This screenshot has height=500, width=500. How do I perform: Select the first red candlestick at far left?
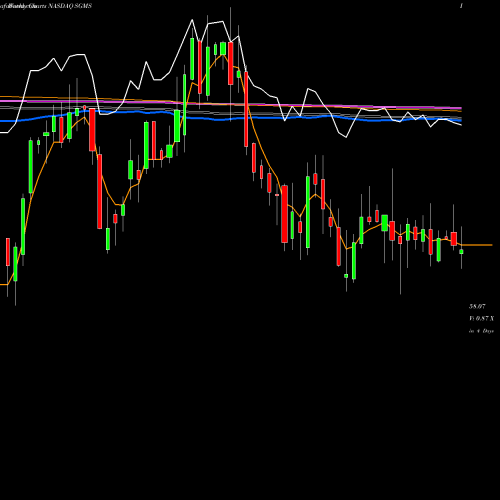(x=8, y=252)
